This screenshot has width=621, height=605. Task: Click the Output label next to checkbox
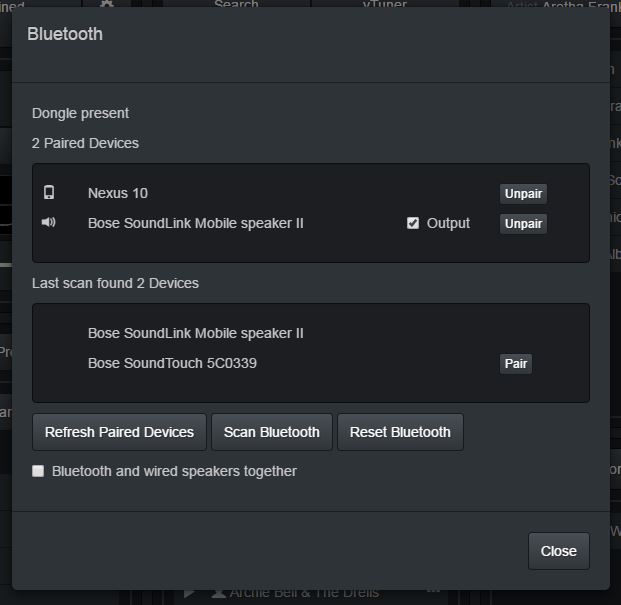[448, 223]
